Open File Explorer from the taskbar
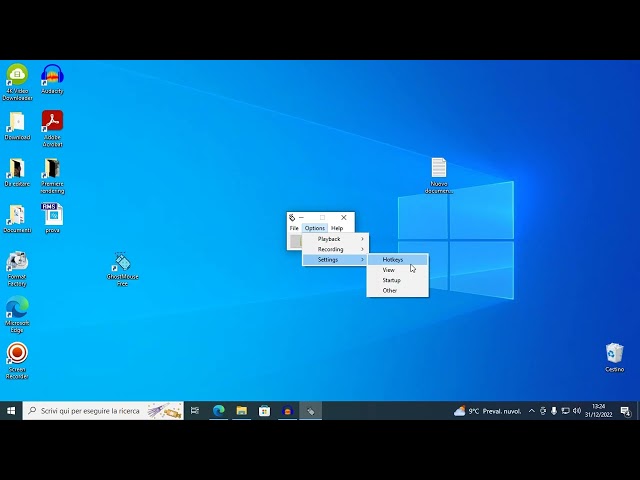This screenshot has height=480, width=640. click(x=242, y=411)
